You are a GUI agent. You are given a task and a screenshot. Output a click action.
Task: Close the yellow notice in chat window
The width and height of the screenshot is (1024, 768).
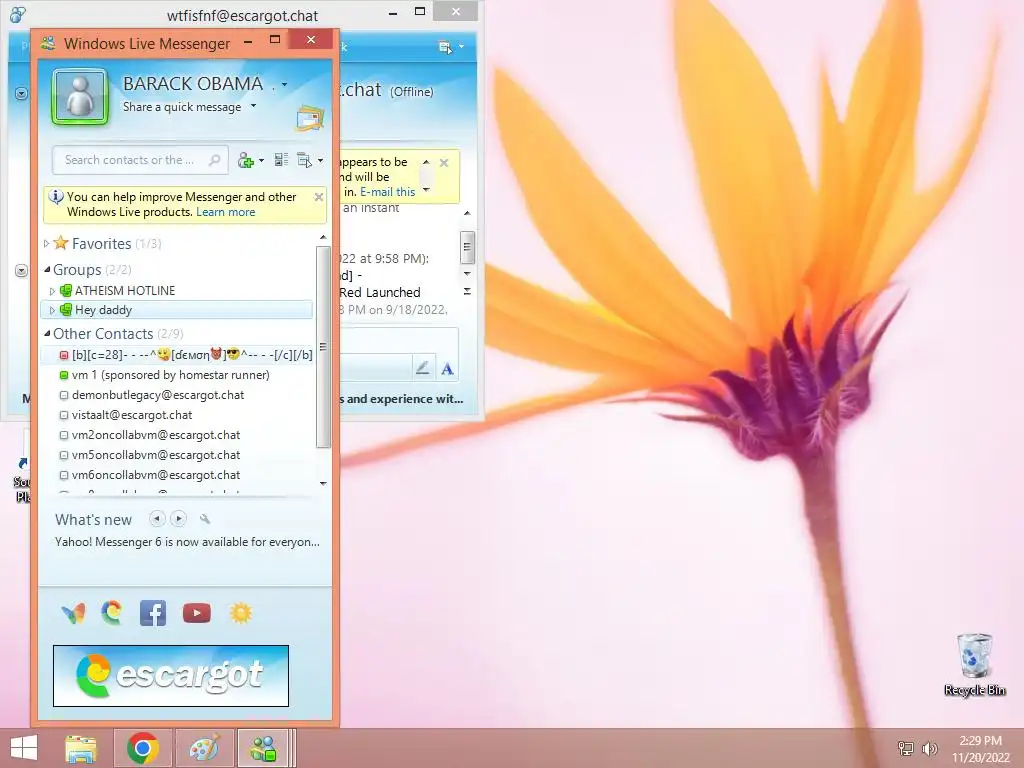point(444,163)
